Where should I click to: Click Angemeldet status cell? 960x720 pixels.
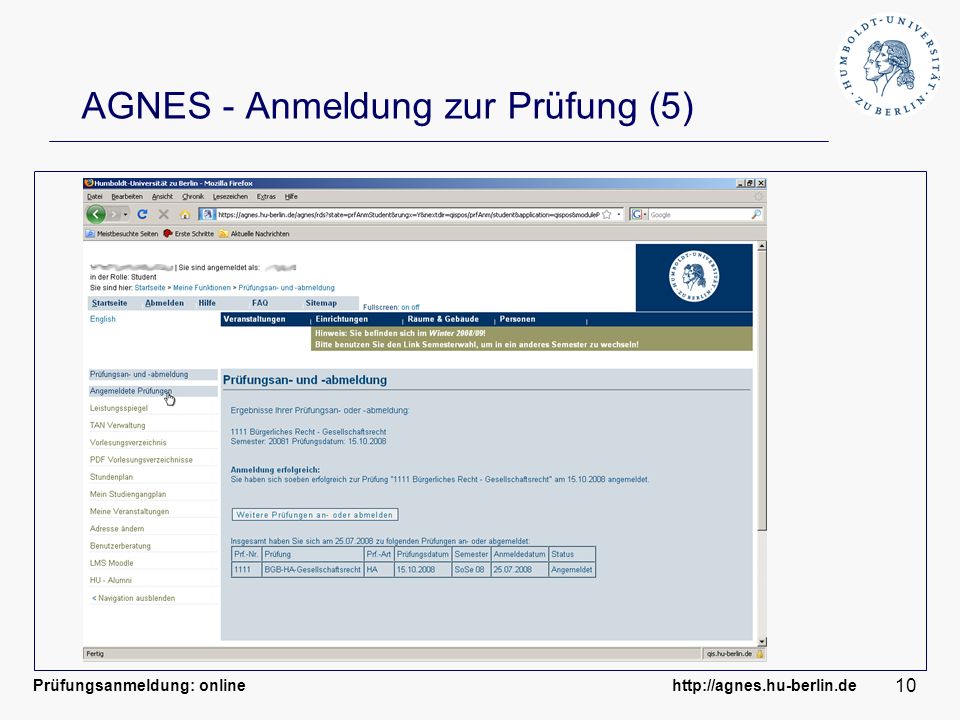coord(572,570)
